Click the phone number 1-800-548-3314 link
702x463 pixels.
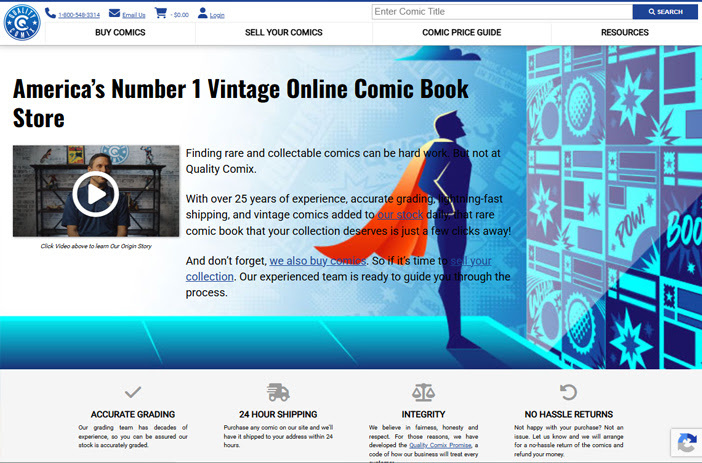[x=79, y=15]
